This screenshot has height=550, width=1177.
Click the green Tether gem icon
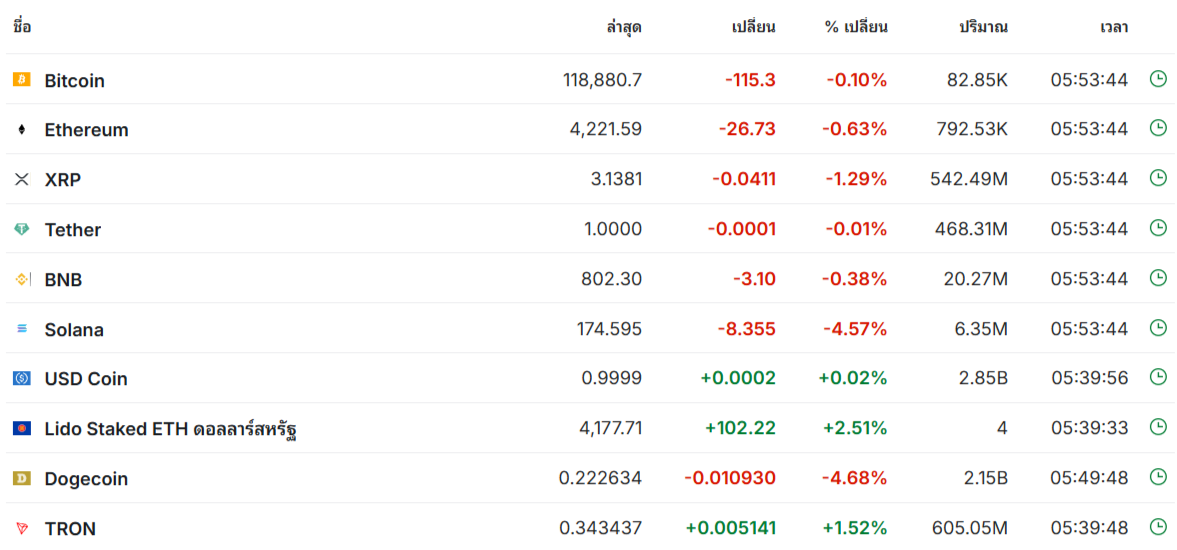pos(22,229)
